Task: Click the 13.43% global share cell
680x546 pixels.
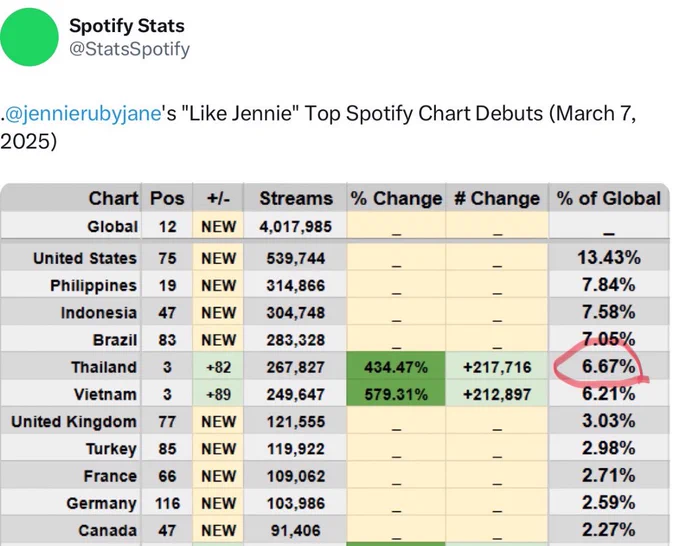Action: coord(608,258)
